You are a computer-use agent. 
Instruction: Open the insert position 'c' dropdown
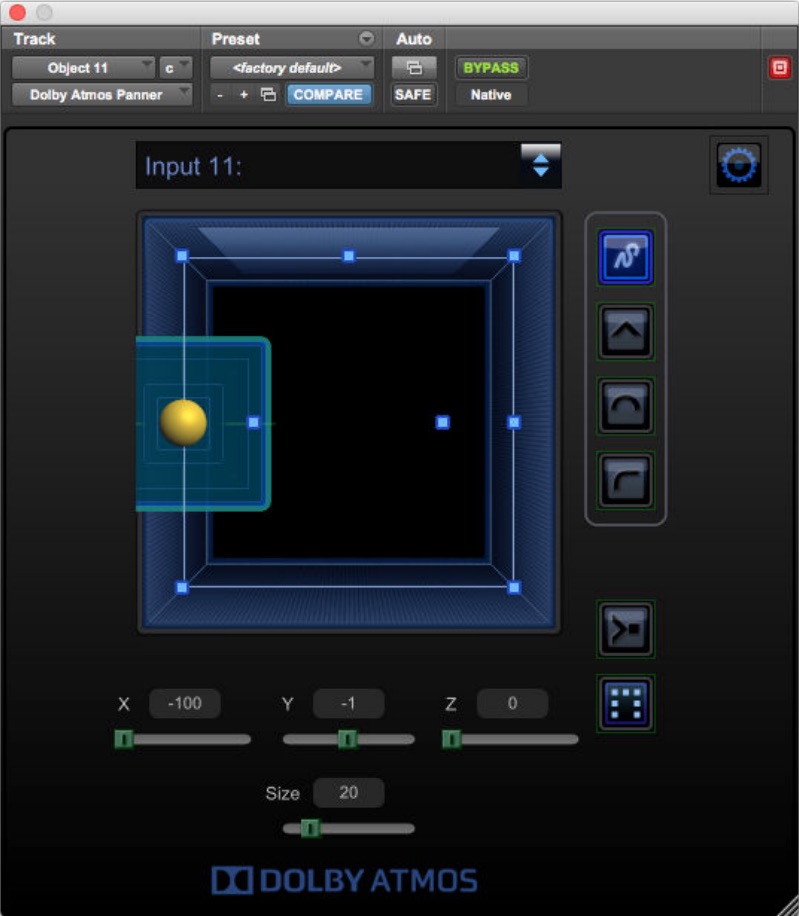[x=175, y=68]
